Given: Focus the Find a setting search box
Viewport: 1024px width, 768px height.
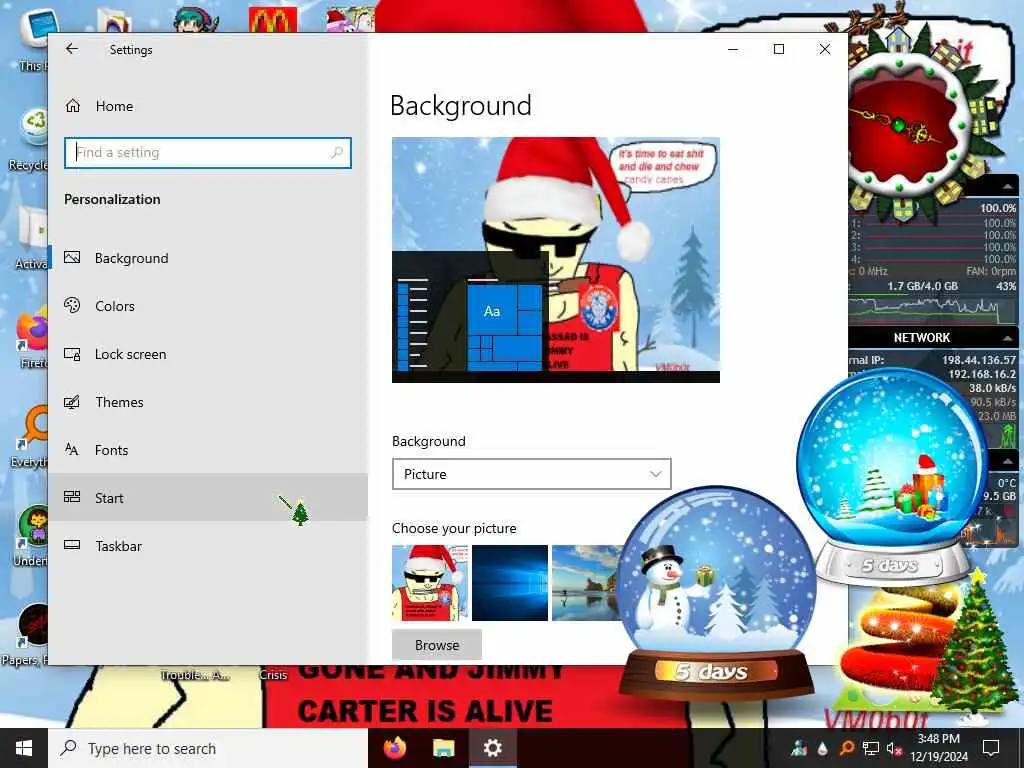Looking at the screenshot, I should [x=208, y=153].
